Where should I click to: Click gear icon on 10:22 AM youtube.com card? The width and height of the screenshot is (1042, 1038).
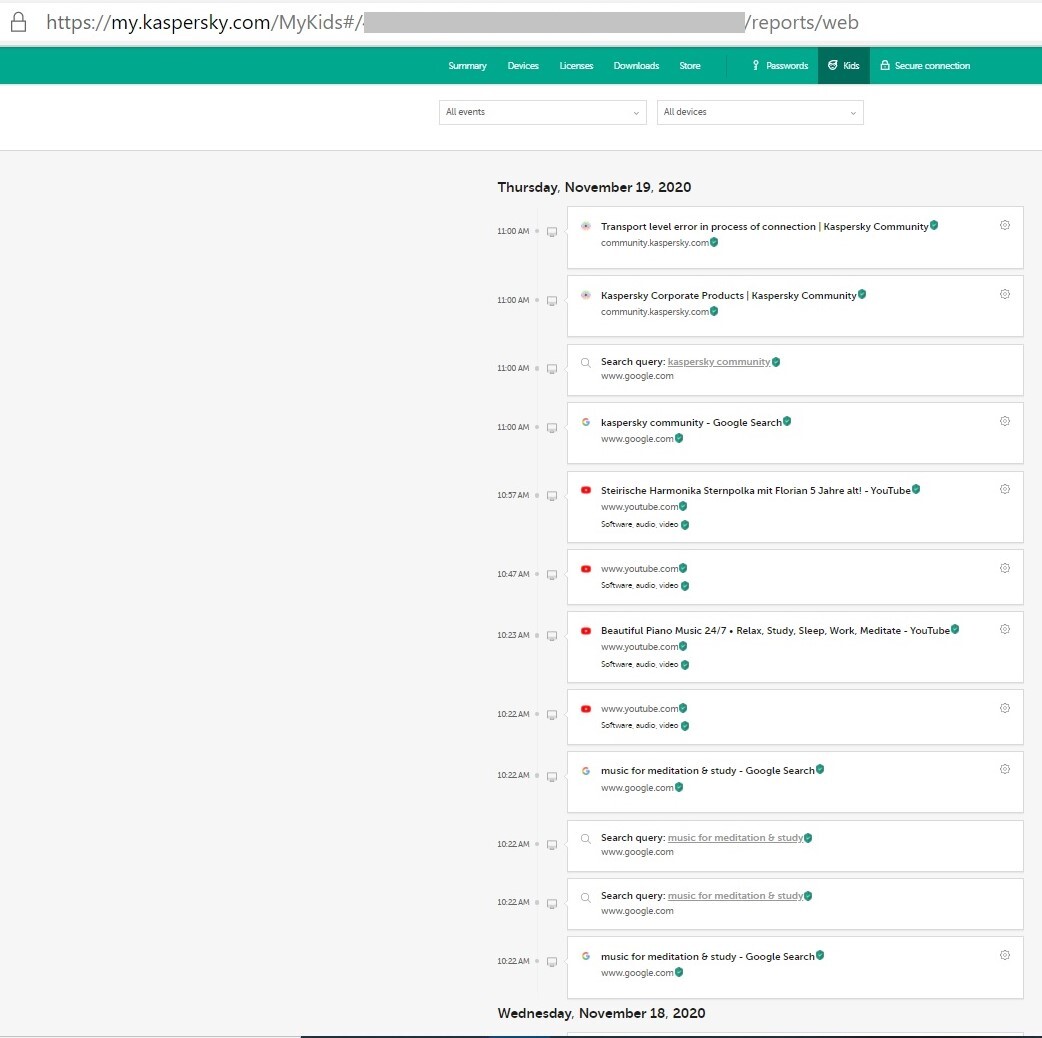click(1005, 708)
